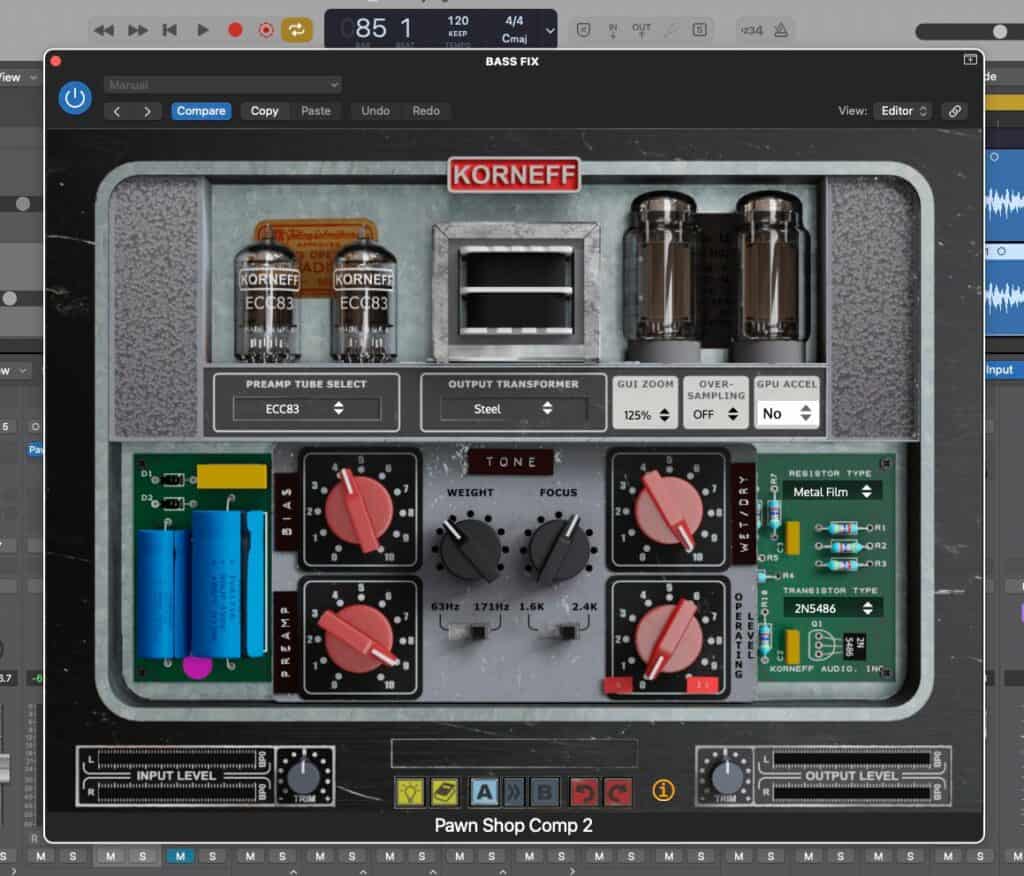Open the manual book icon
The height and width of the screenshot is (876, 1024).
point(445,792)
